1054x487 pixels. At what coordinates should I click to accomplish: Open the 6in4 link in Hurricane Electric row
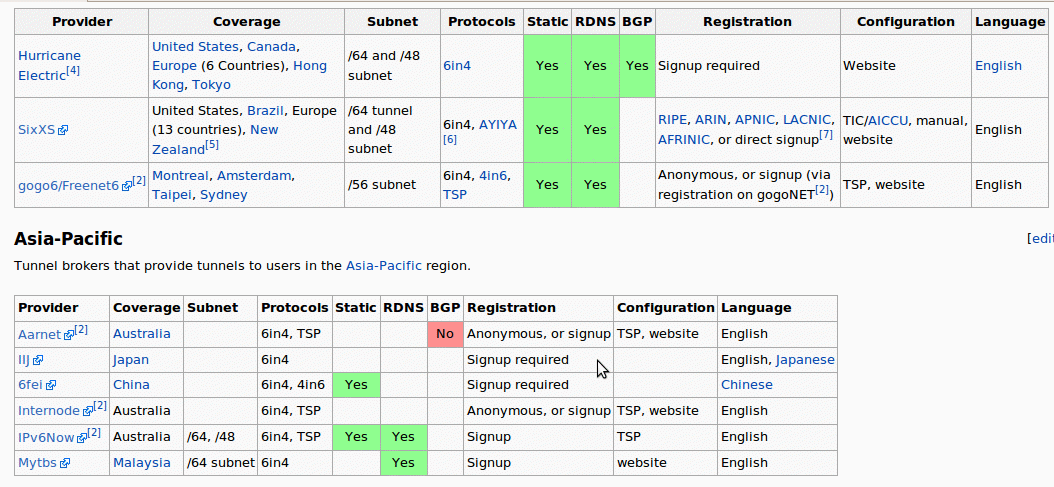click(457, 66)
